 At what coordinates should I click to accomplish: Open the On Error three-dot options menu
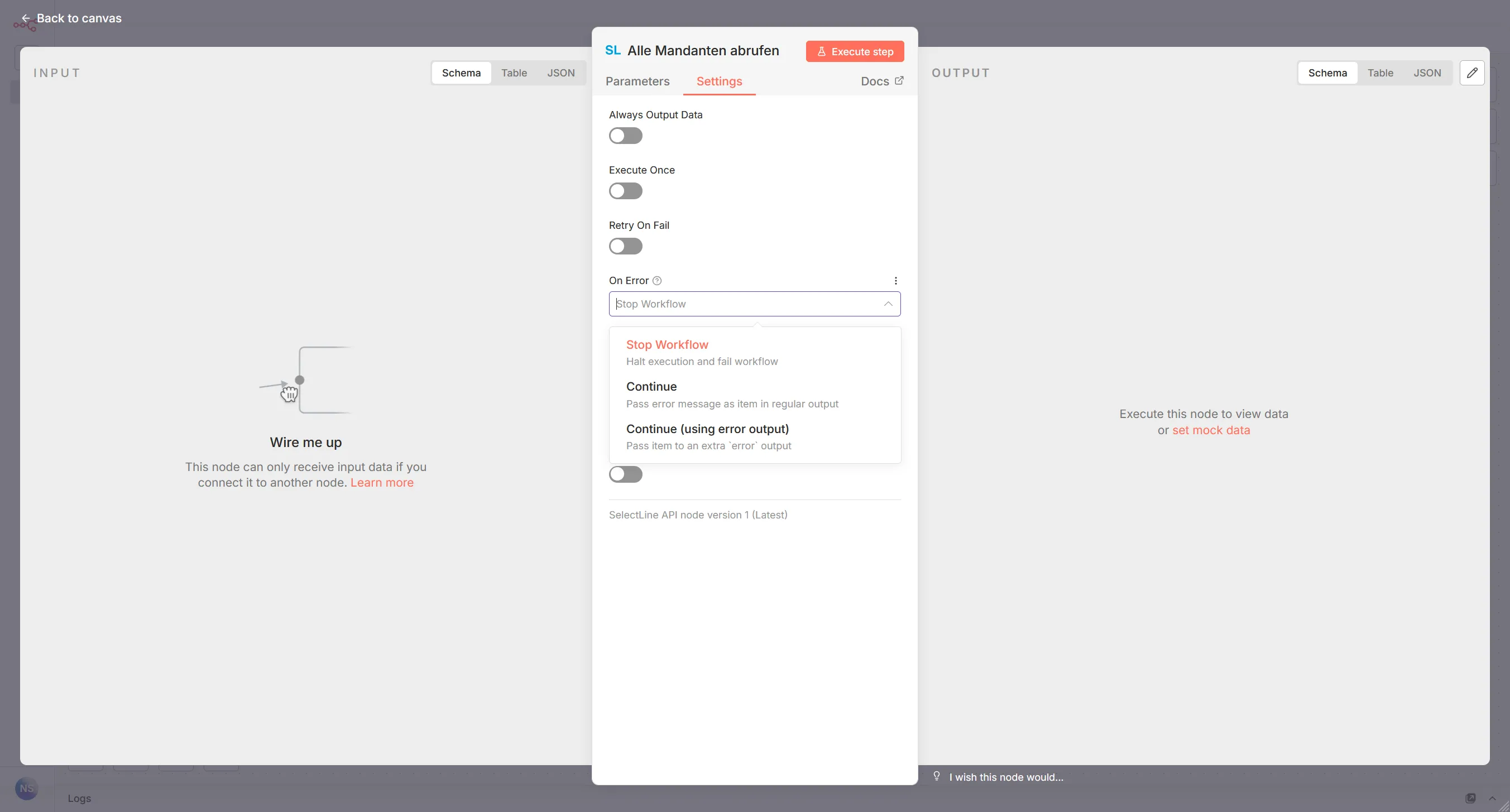point(895,281)
